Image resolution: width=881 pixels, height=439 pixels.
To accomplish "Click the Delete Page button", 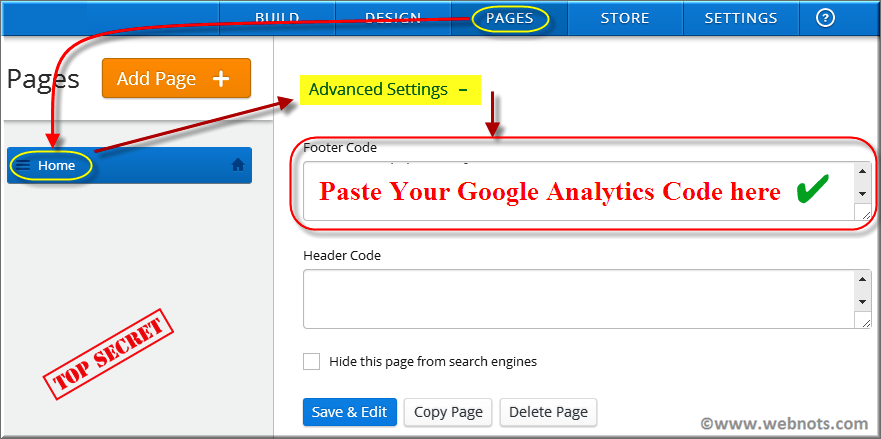I will (548, 411).
